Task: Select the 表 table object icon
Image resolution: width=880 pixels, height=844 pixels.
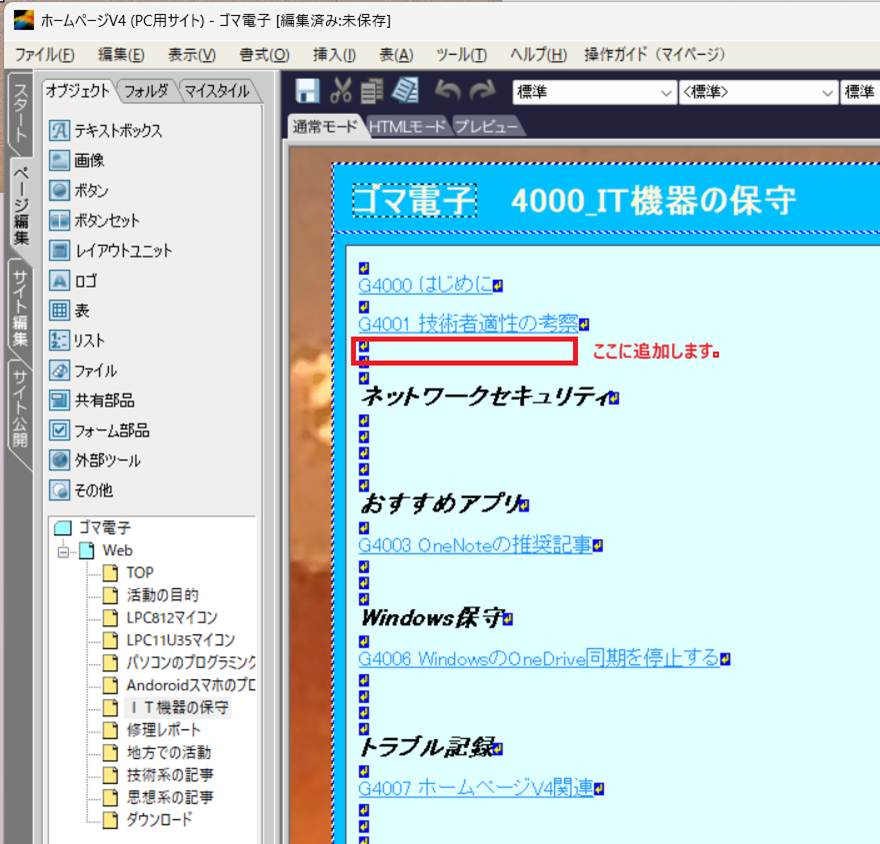Action: [59, 310]
